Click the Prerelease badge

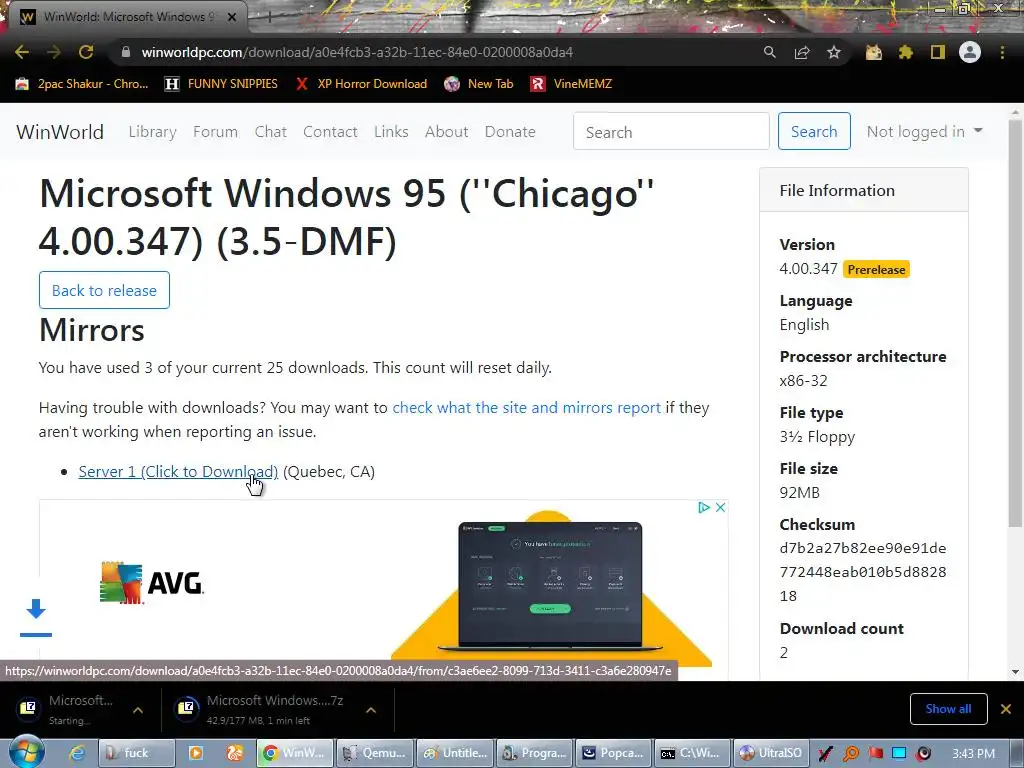[876, 269]
